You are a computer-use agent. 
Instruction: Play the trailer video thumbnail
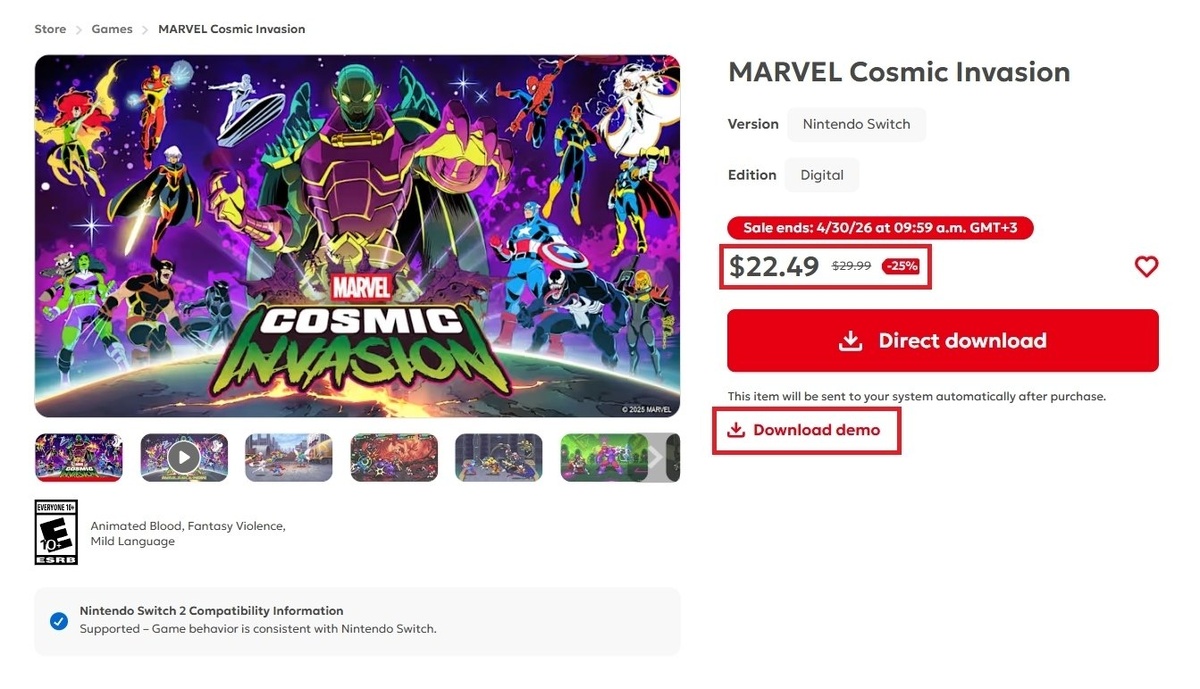184,458
